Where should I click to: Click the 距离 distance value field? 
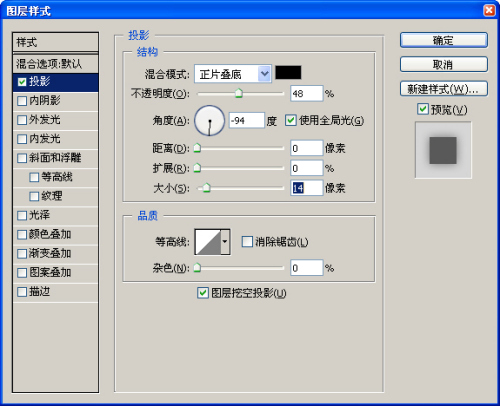click(x=307, y=148)
